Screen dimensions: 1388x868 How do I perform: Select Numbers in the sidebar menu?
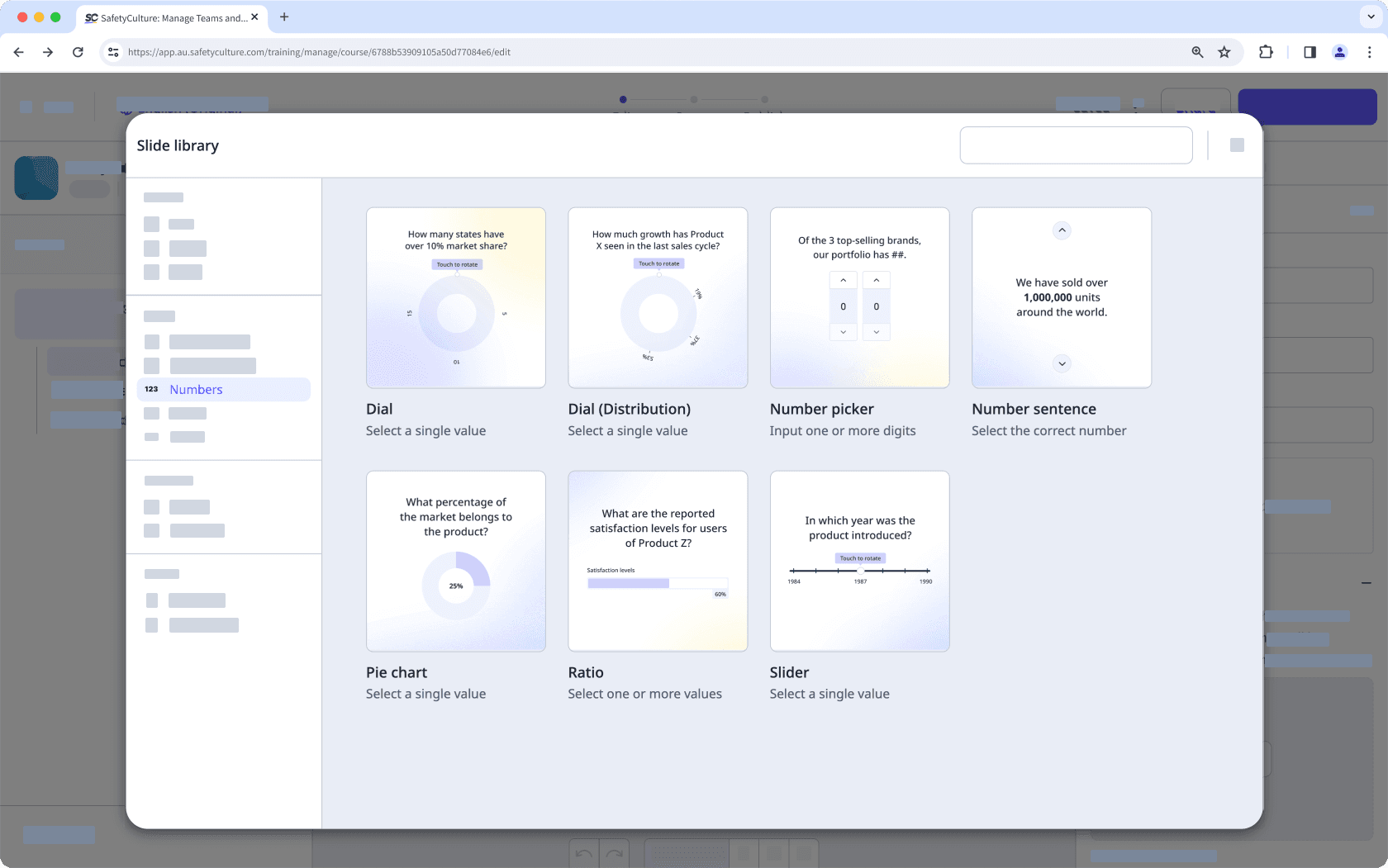tap(196, 389)
